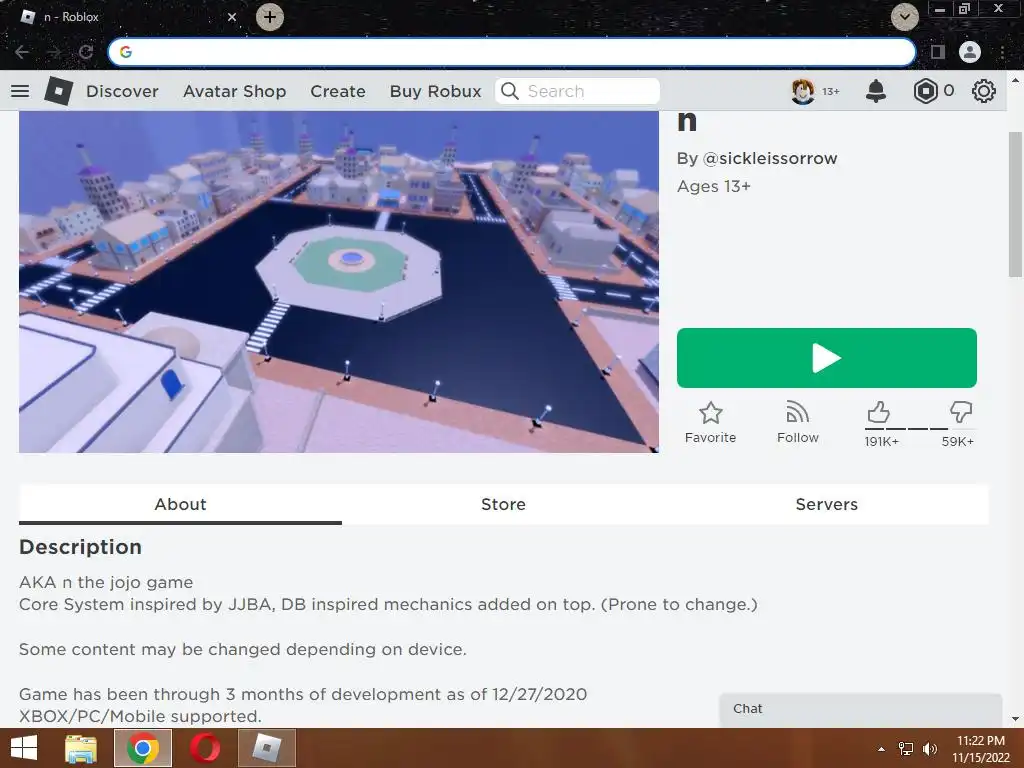Viewport: 1024px width, 768px height.
Task: Open the Discover page
Action: pos(122,91)
